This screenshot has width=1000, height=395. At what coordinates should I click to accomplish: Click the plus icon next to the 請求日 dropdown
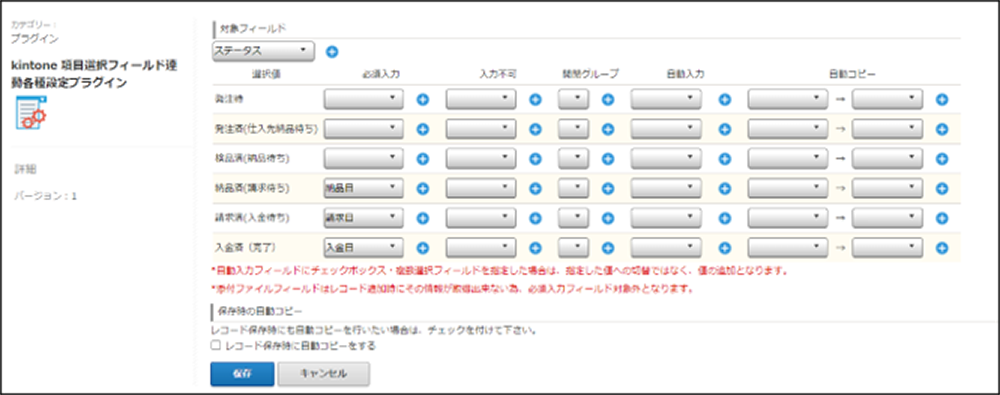[x=422, y=218]
